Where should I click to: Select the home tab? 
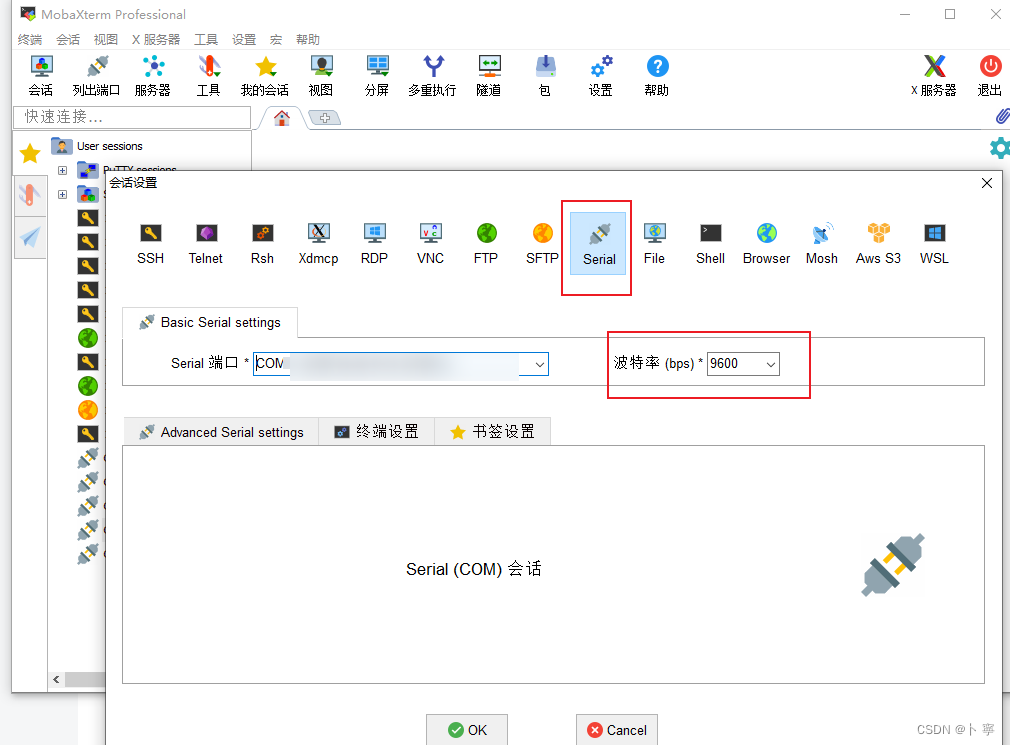point(282,118)
